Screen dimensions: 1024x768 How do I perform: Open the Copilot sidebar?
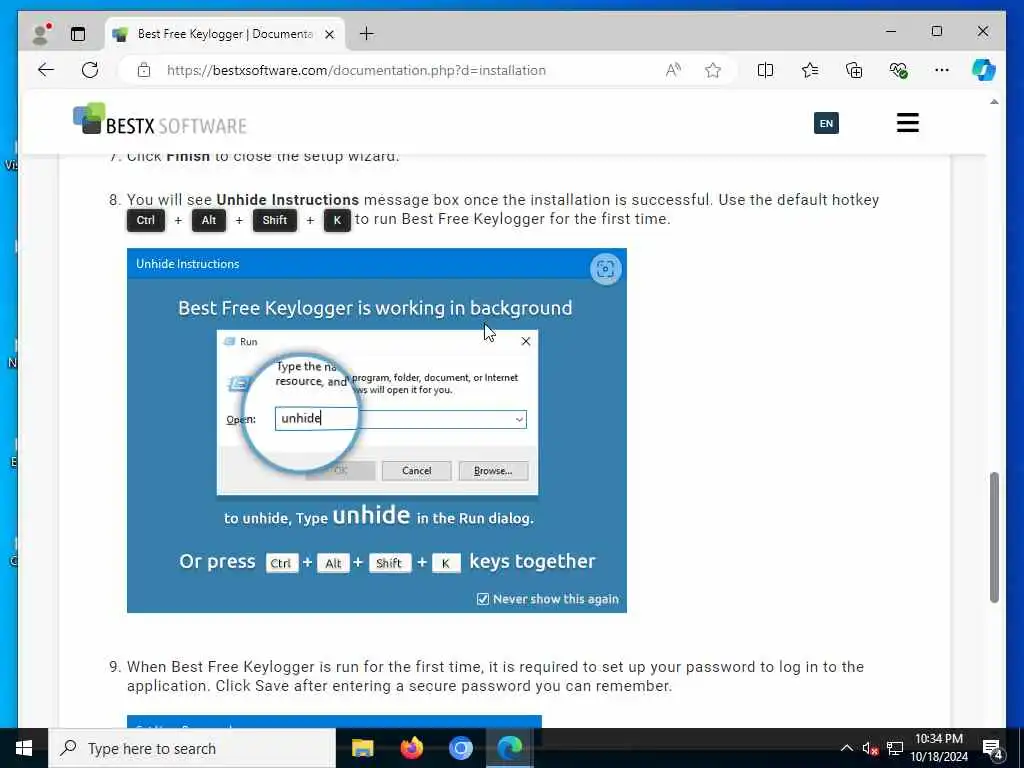pos(984,70)
